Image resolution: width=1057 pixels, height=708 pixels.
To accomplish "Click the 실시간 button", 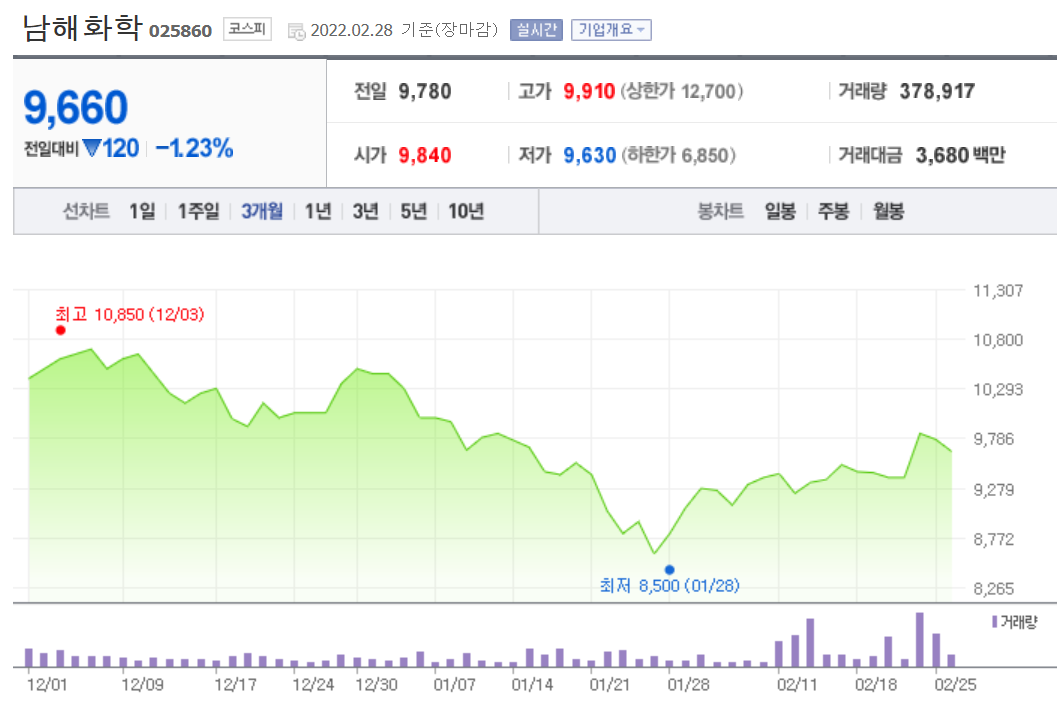I will [536, 30].
